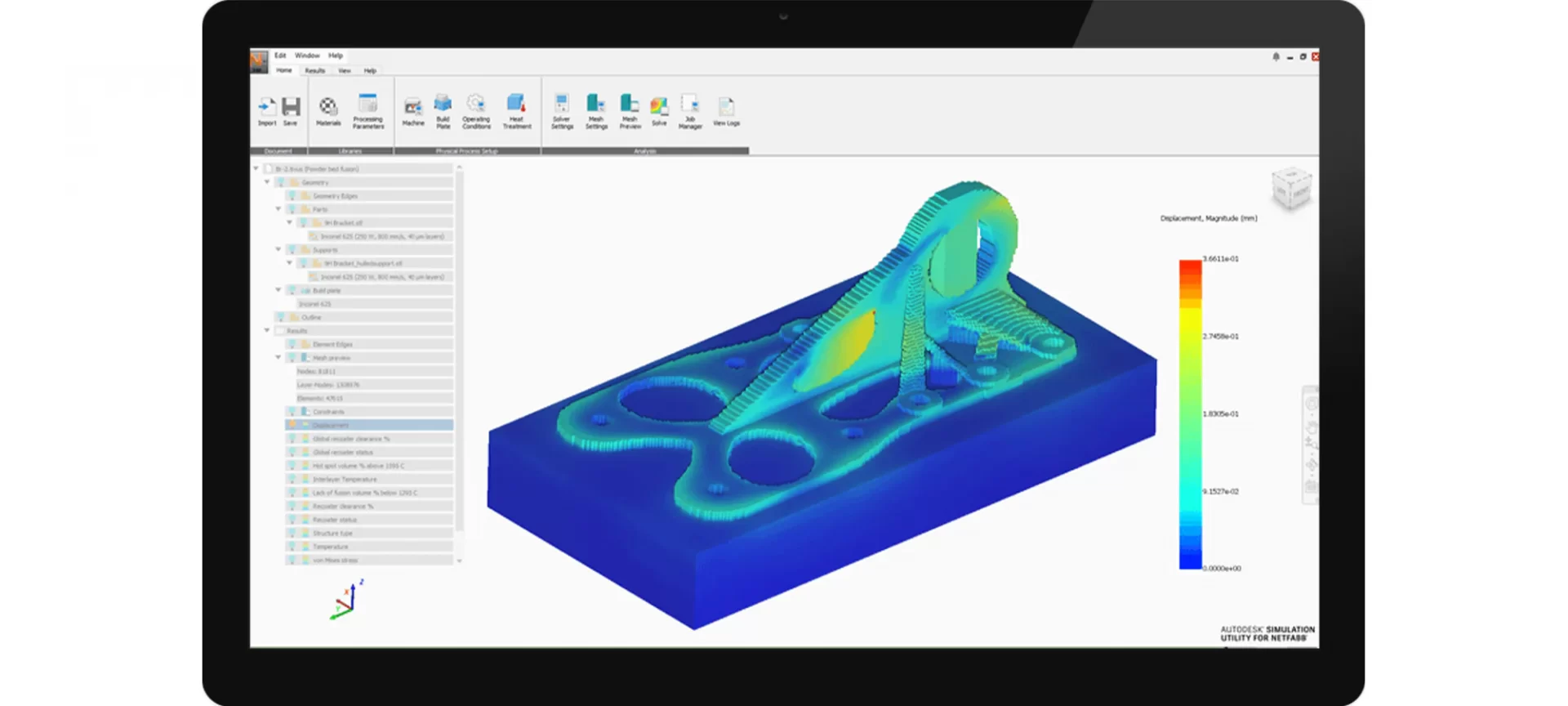The height and width of the screenshot is (706, 1568).
Task: Collapse the 9H Bracket.stl node
Action: coord(289,222)
